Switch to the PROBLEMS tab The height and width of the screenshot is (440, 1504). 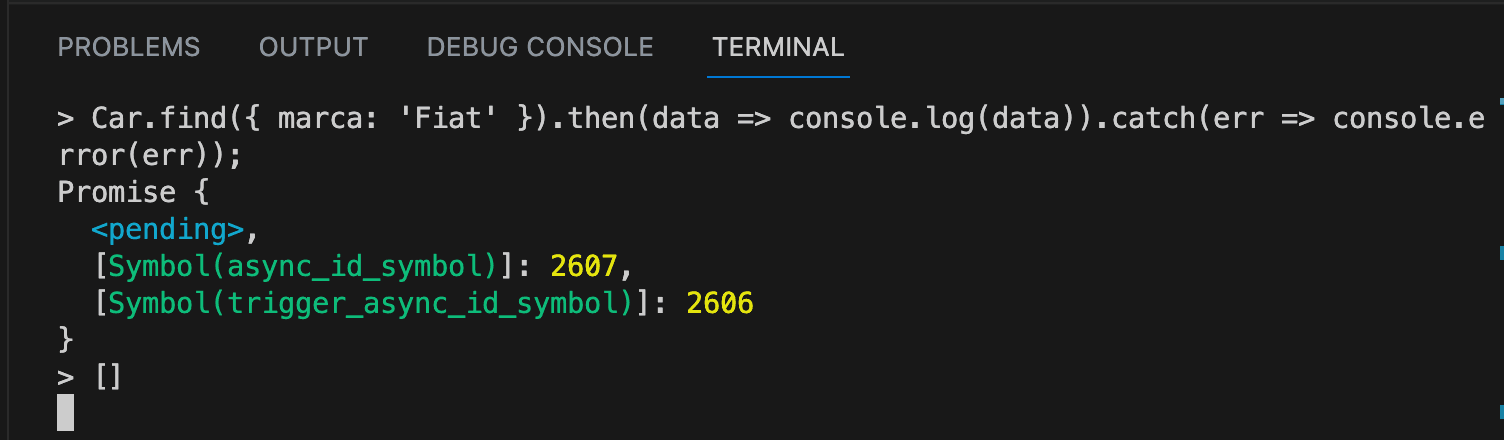(129, 47)
